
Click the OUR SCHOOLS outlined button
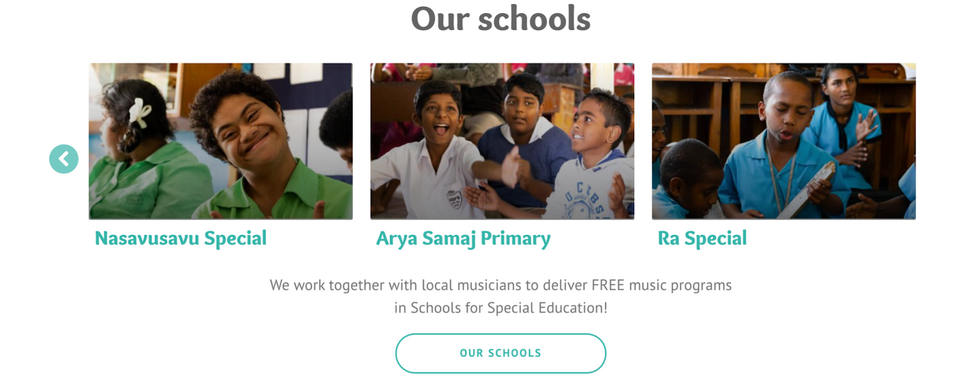[x=501, y=353]
